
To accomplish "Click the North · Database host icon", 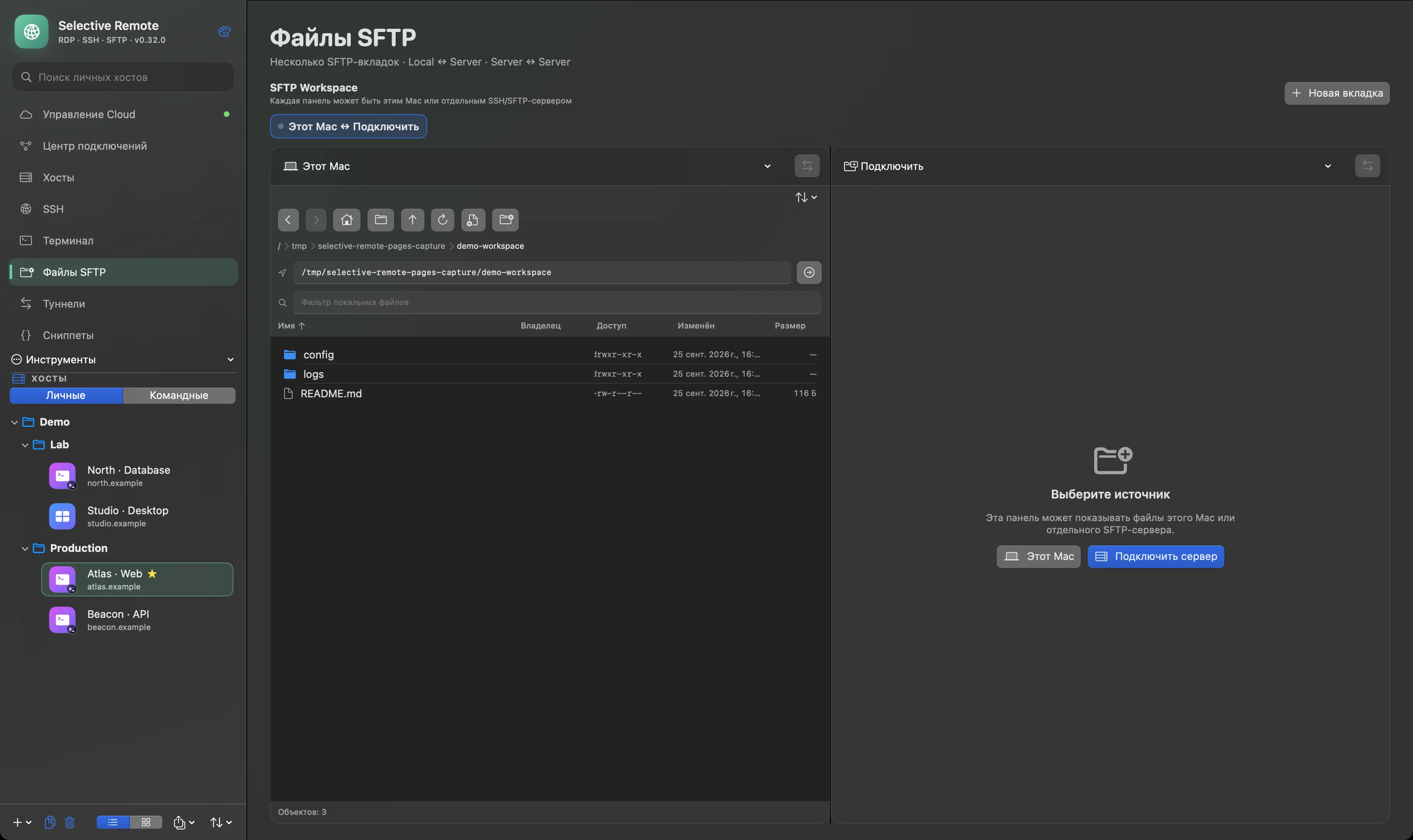I will [62, 476].
